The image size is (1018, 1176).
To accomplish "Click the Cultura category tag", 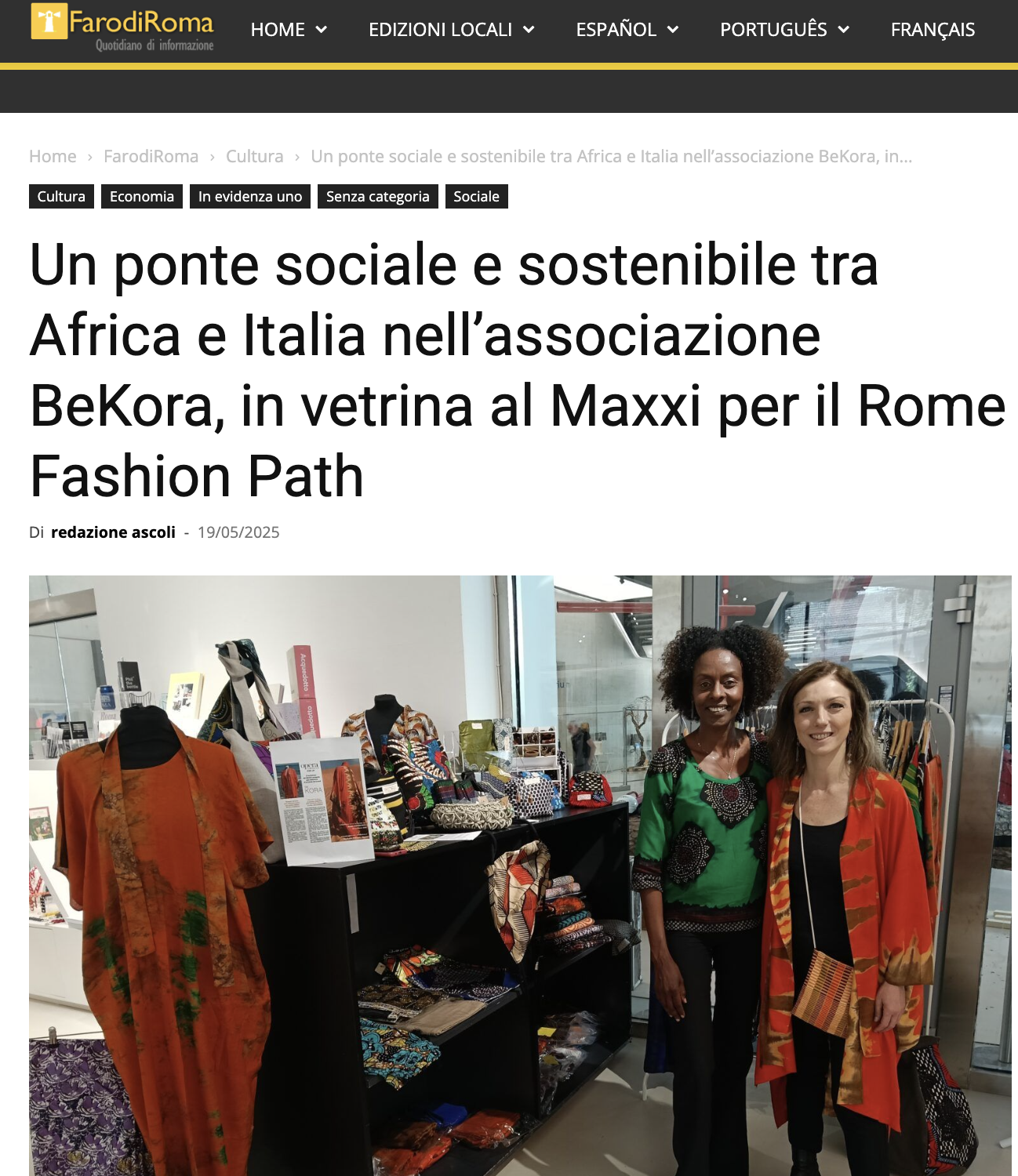I will point(61,196).
